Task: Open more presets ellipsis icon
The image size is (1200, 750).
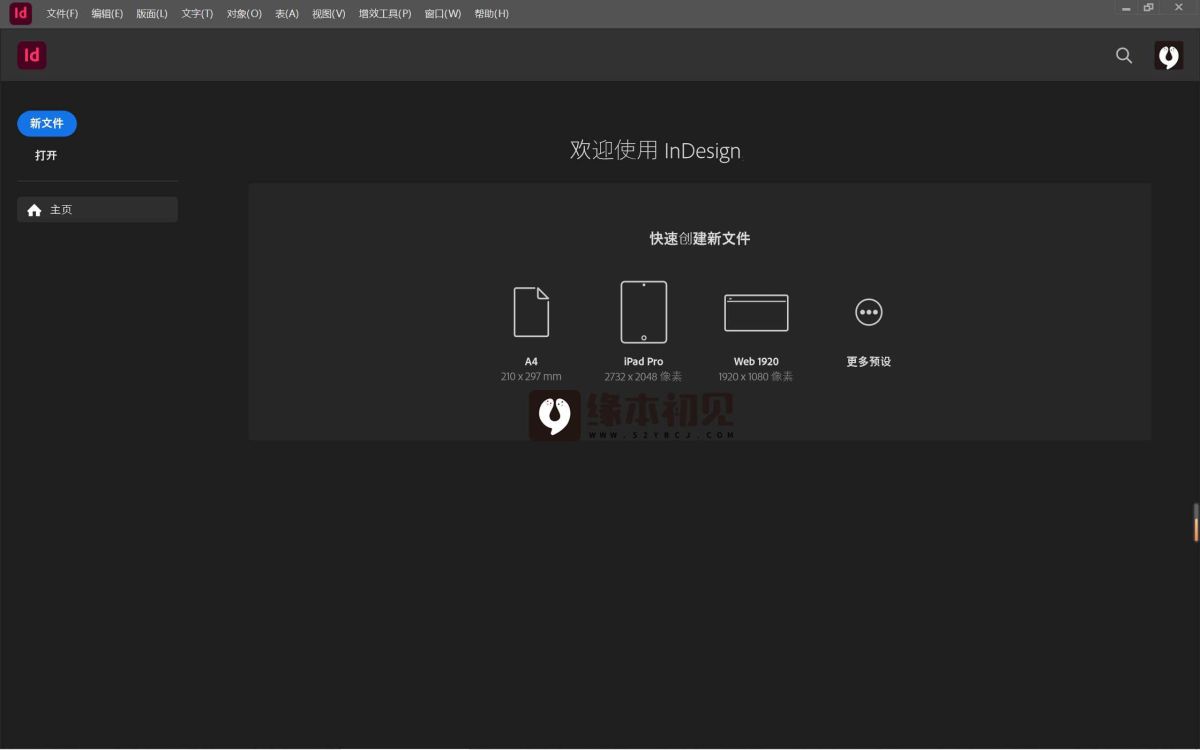Action: [x=868, y=312]
